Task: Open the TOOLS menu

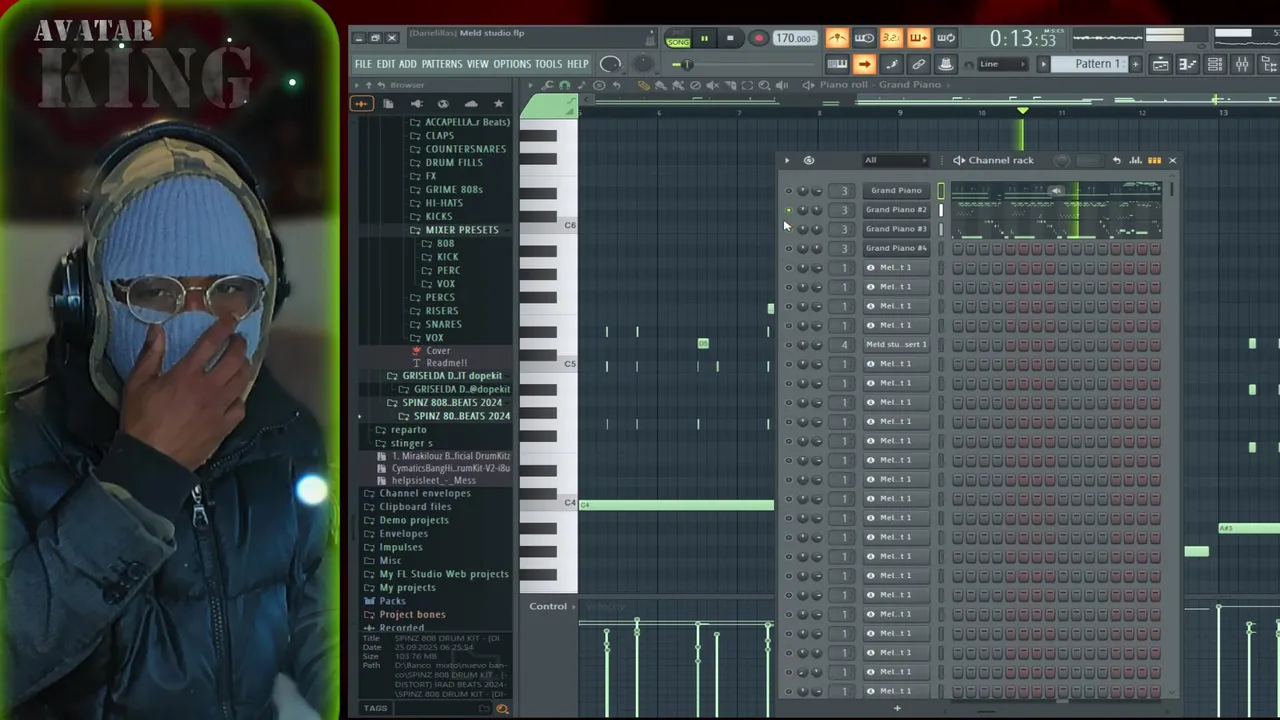Action: [548, 64]
